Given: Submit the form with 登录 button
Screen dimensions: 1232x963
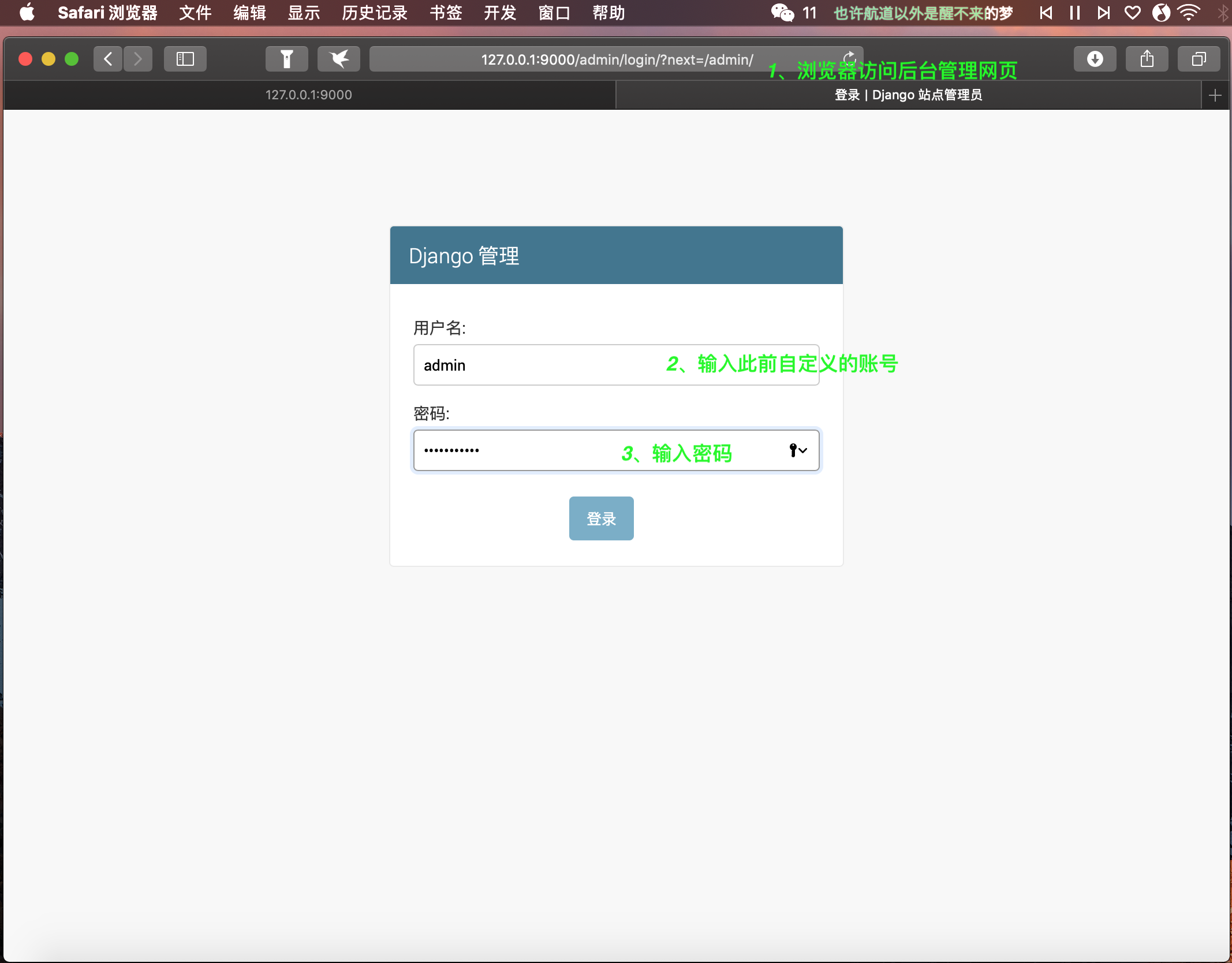Looking at the screenshot, I should 601,518.
